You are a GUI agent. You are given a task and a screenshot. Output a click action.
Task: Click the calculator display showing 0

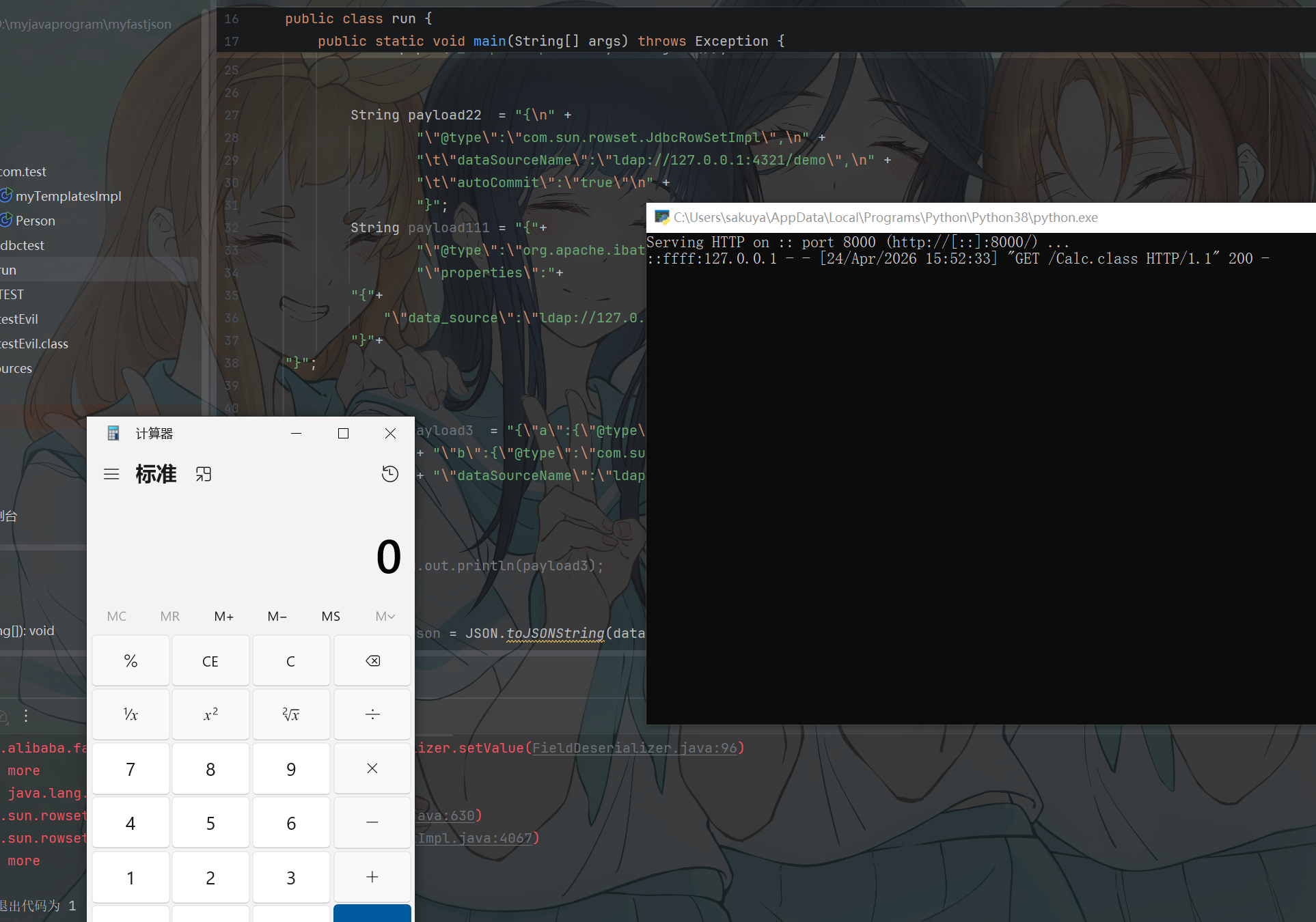[x=388, y=557]
